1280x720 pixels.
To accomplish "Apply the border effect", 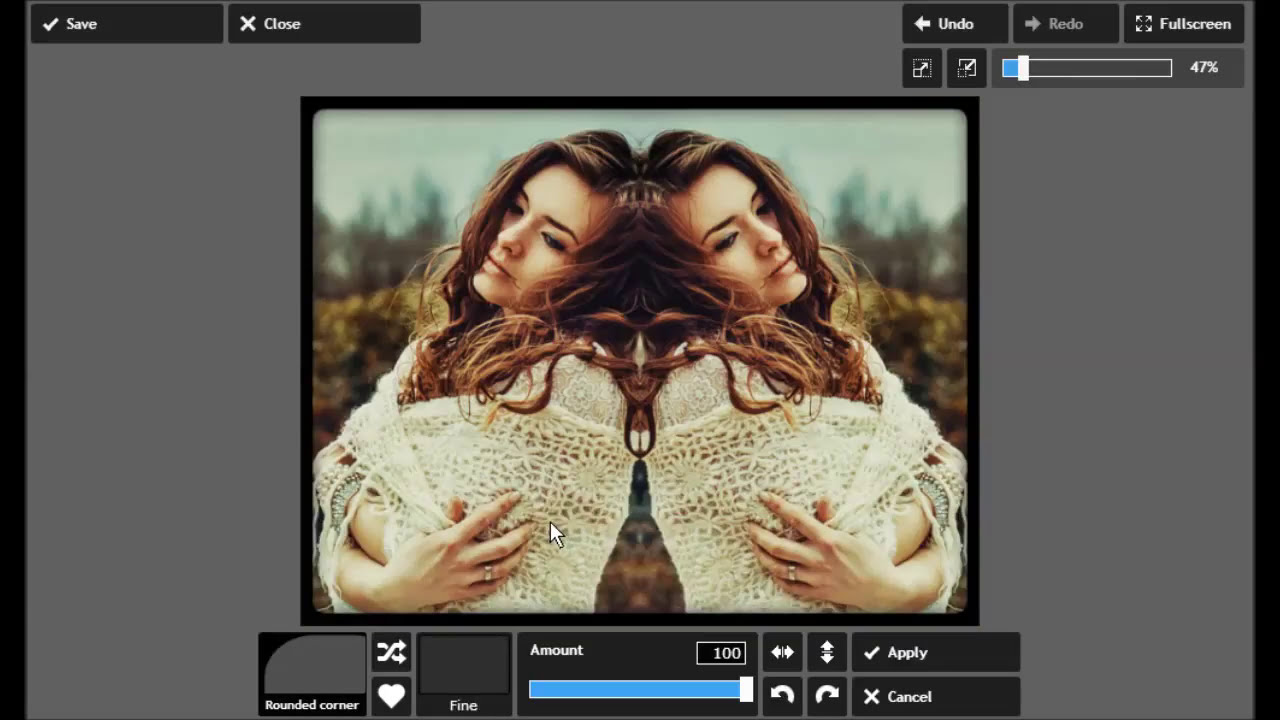I will (936, 652).
